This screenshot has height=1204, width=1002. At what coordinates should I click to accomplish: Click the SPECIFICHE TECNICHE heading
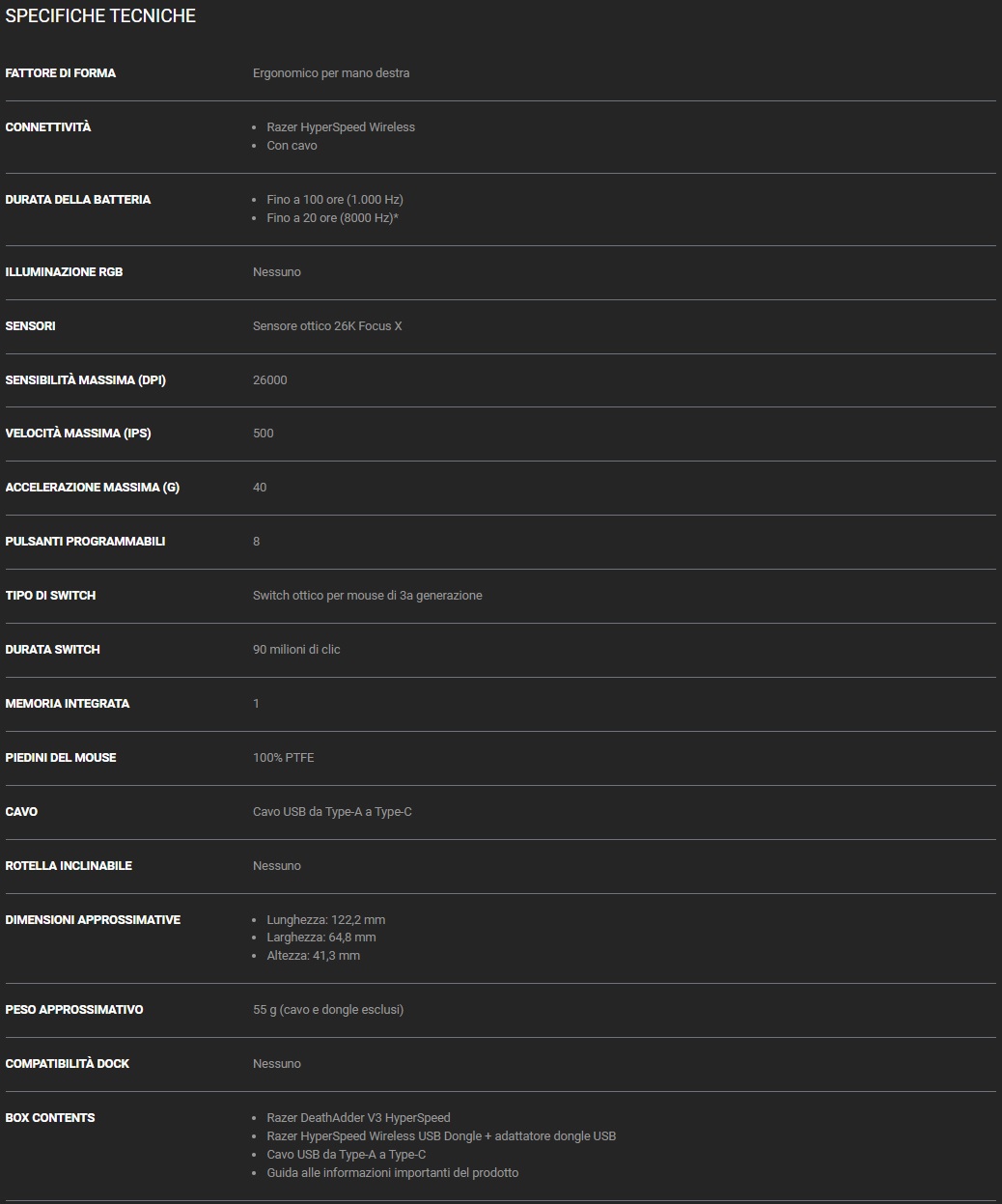[x=100, y=16]
